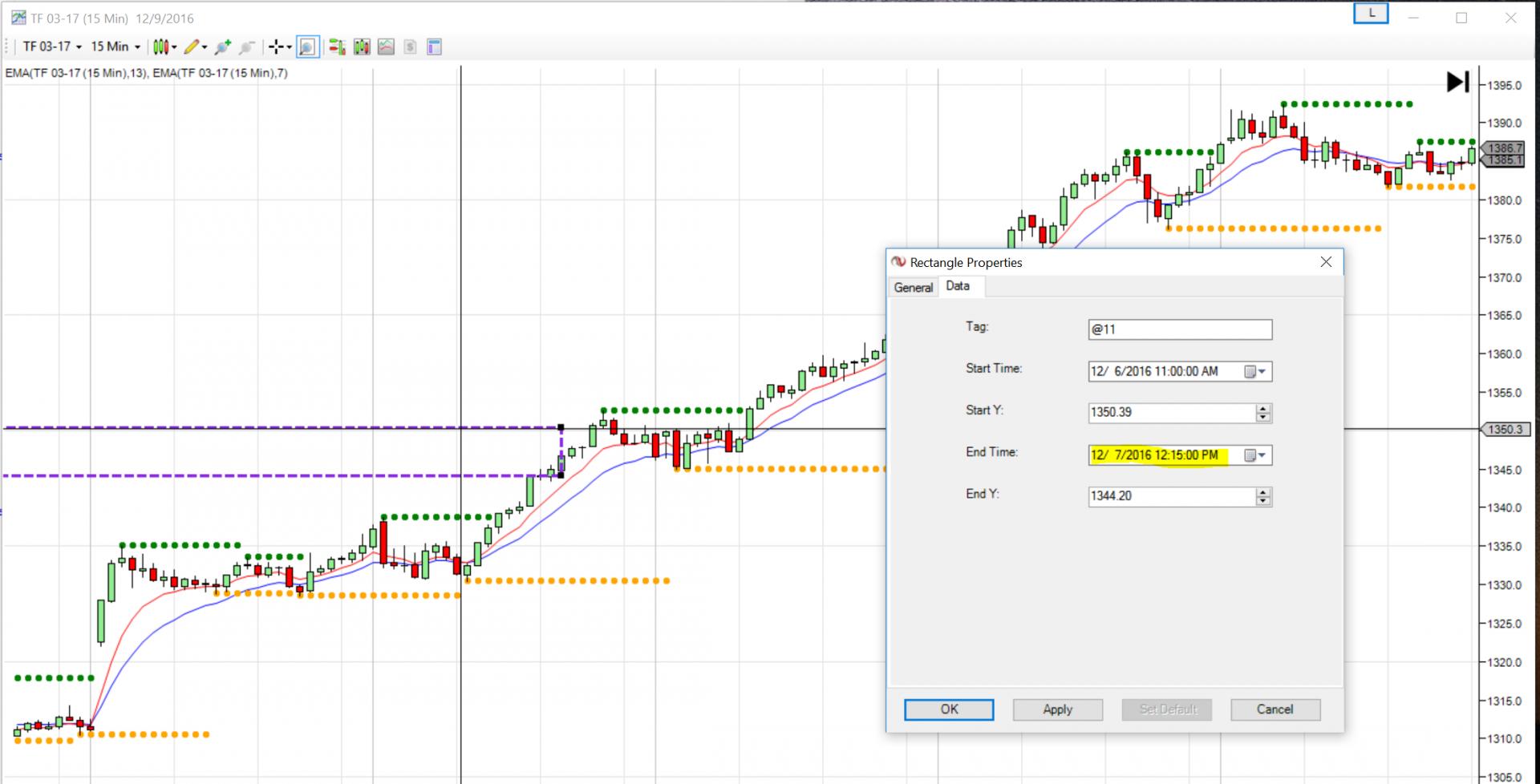Switch to the General tab

pos(913,287)
